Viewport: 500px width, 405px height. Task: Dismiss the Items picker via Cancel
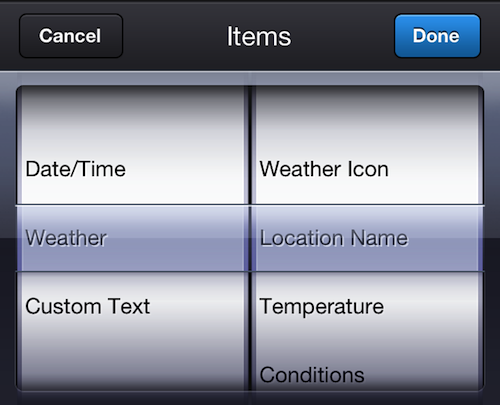71,36
